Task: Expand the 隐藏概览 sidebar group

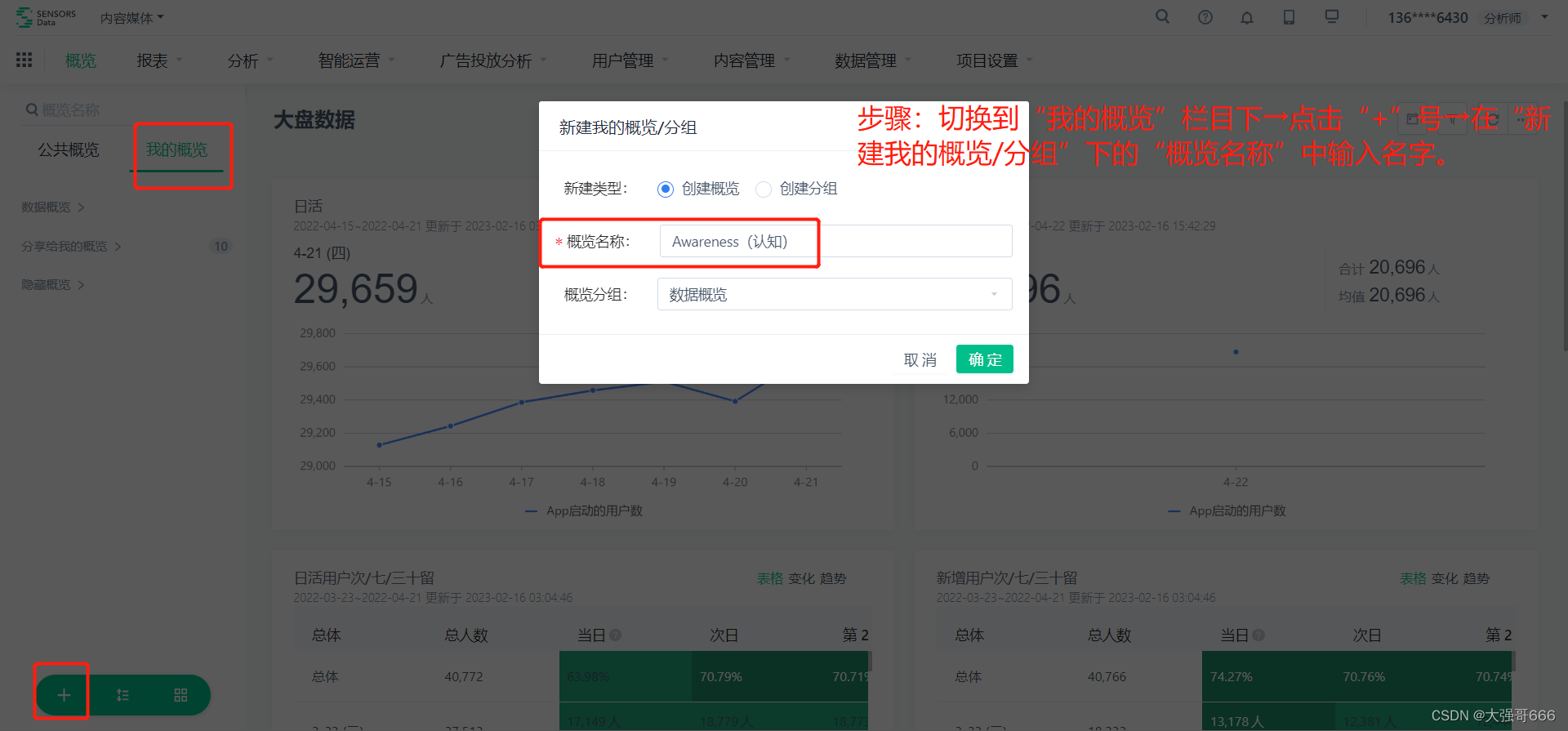Action: (53, 285)
